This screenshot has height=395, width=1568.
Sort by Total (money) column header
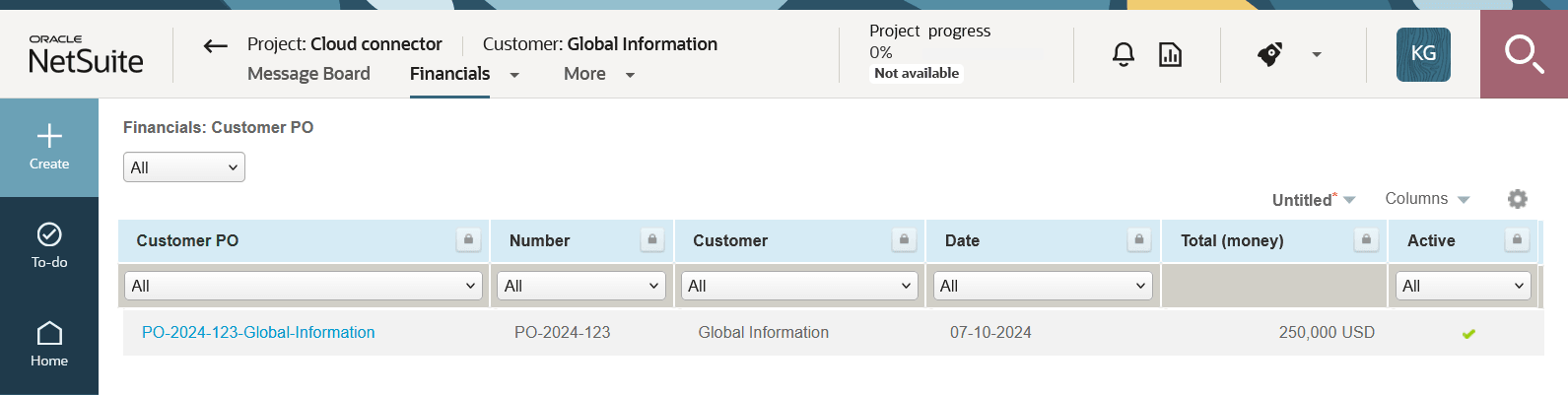pyautogui.click(x=1232, y=240)
